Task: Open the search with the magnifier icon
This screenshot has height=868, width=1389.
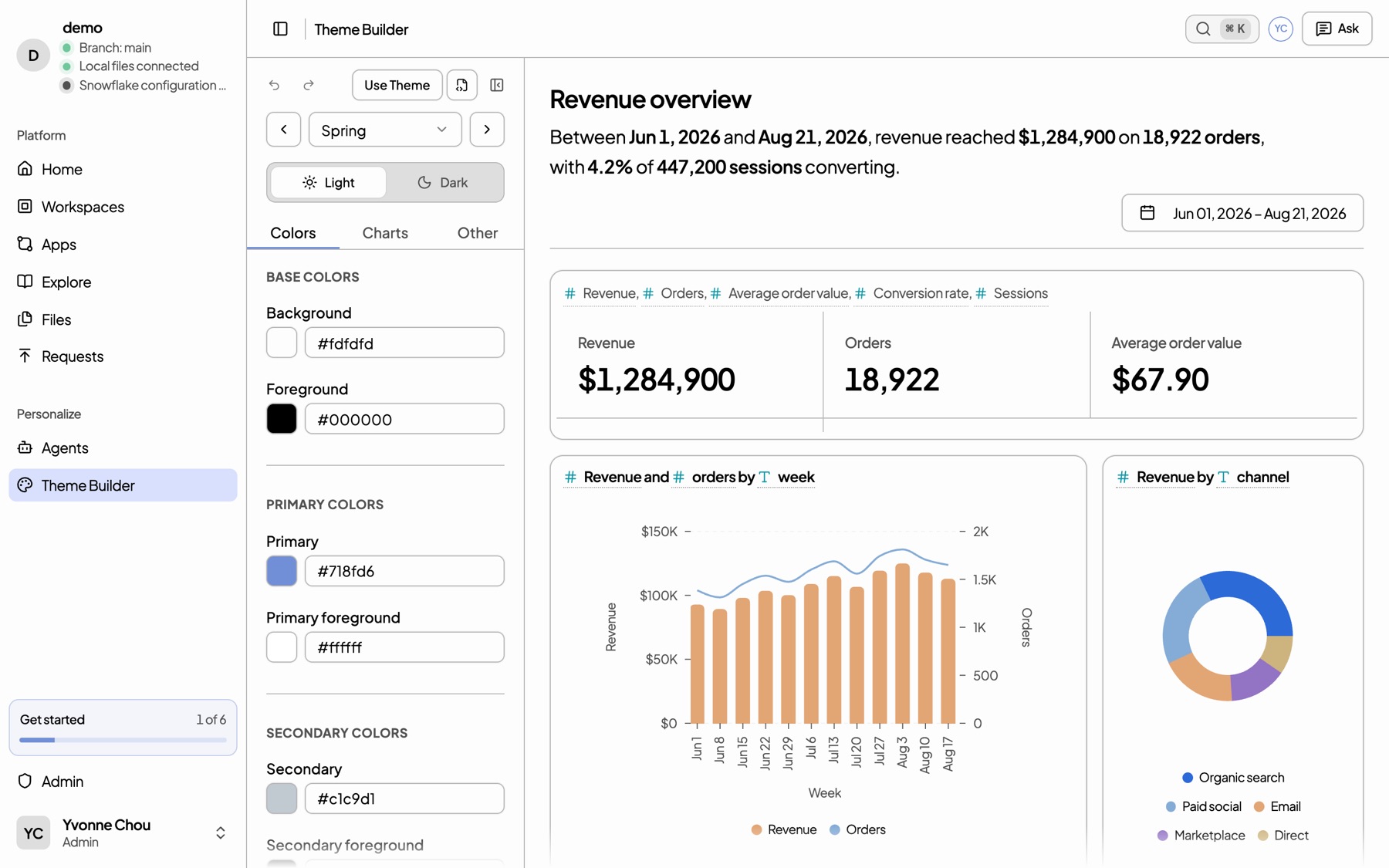Action: [x=1203, y=29]
